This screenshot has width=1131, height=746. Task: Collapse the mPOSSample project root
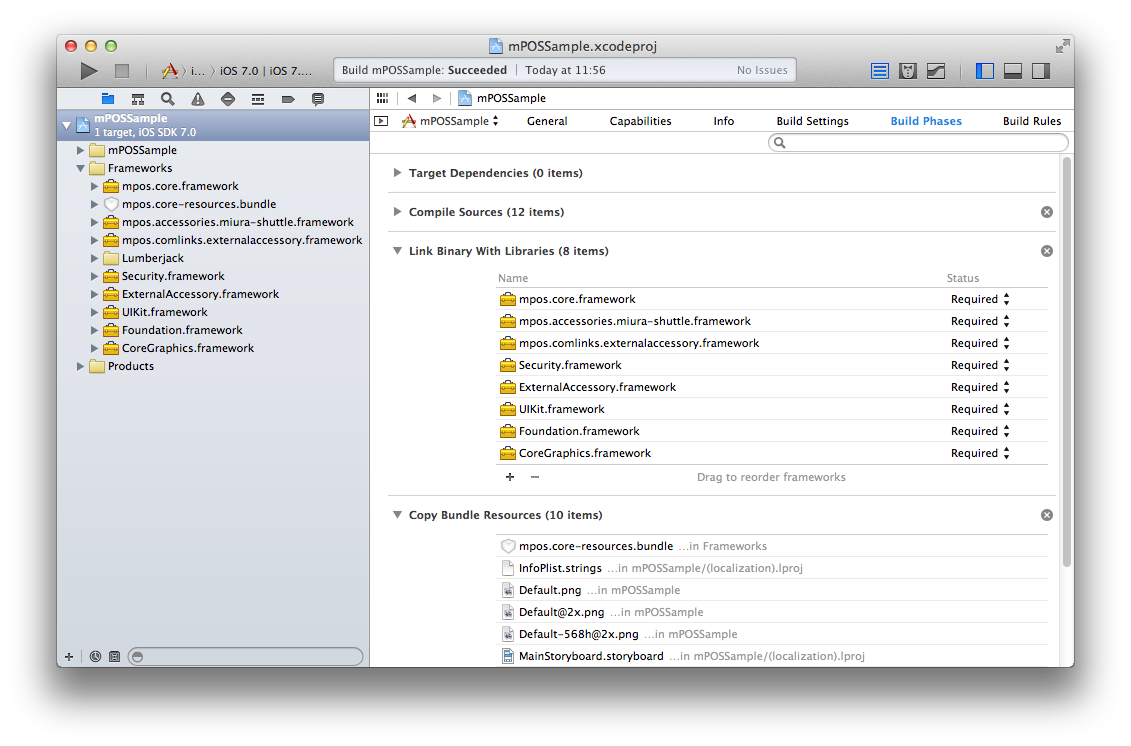[66, 126]
